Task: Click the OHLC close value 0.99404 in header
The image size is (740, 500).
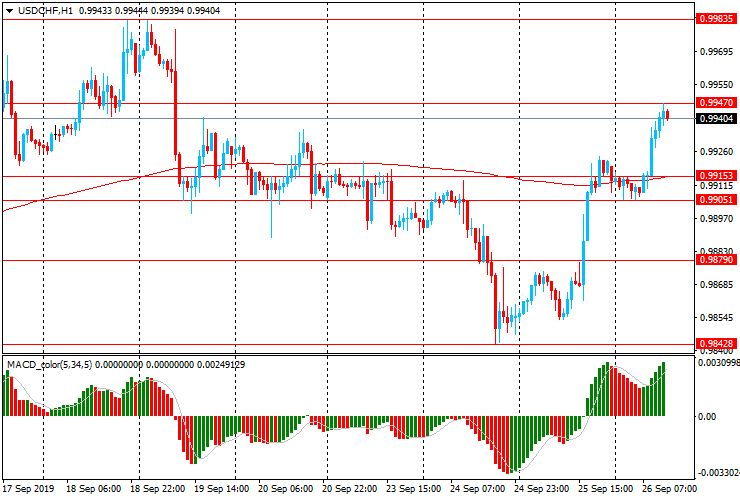Action: [203, 10]
